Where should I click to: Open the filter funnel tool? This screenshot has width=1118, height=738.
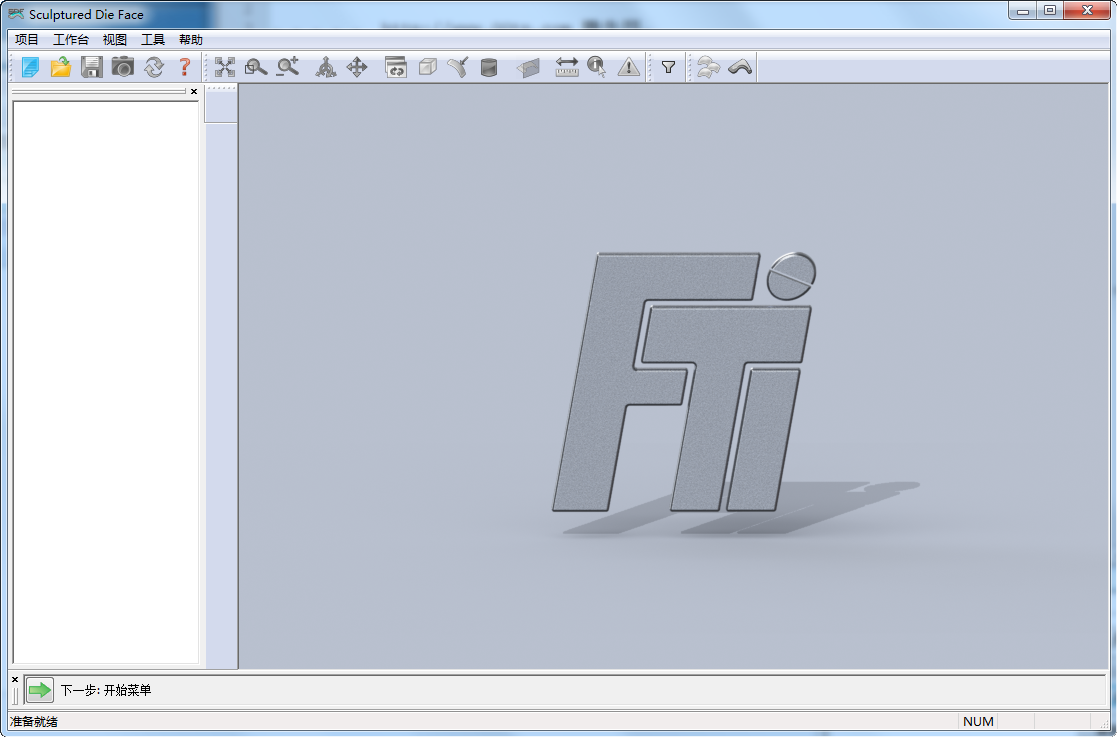click(x=668, y=67)
